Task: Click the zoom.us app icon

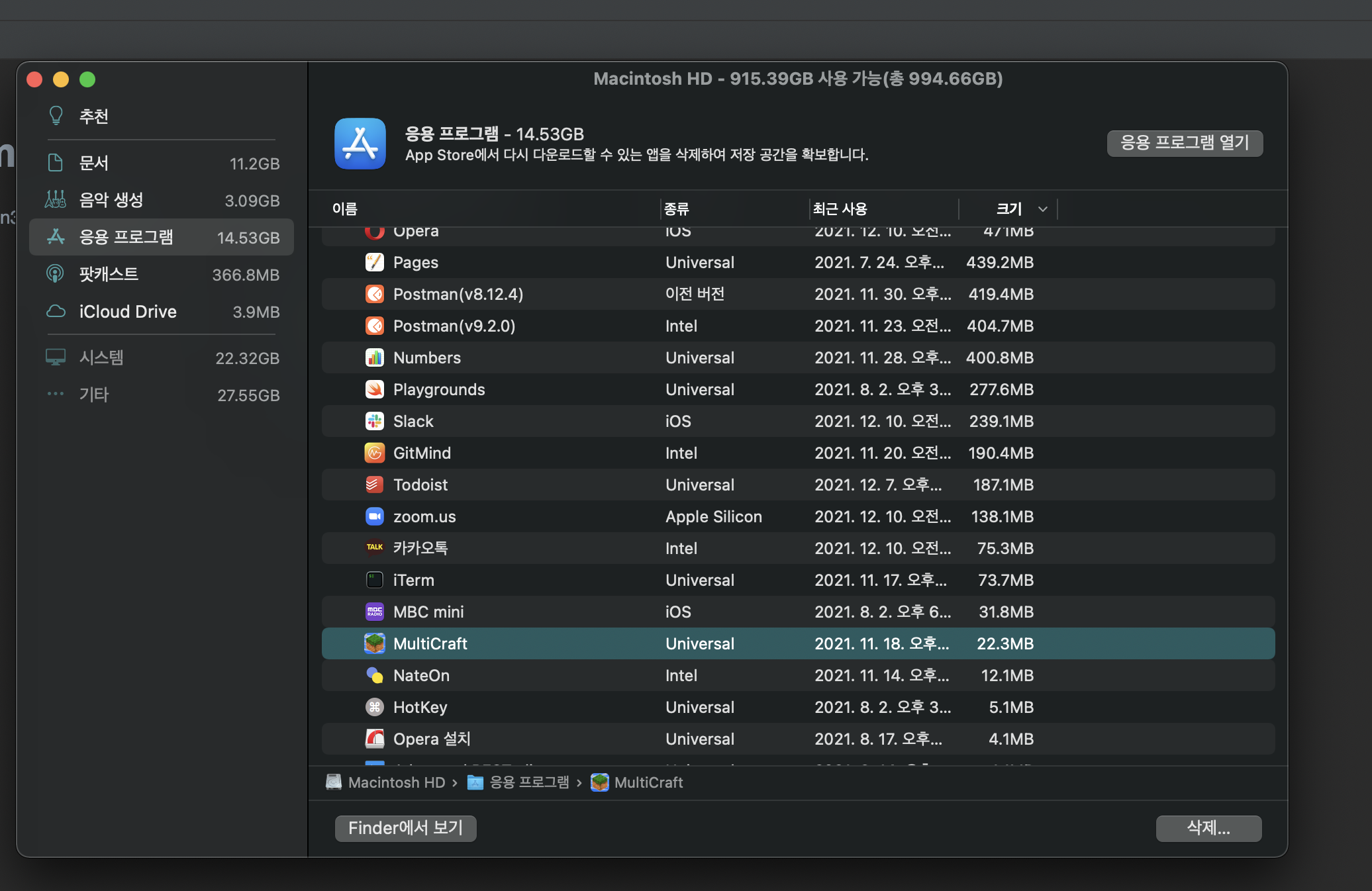Action: coord(374,516)
